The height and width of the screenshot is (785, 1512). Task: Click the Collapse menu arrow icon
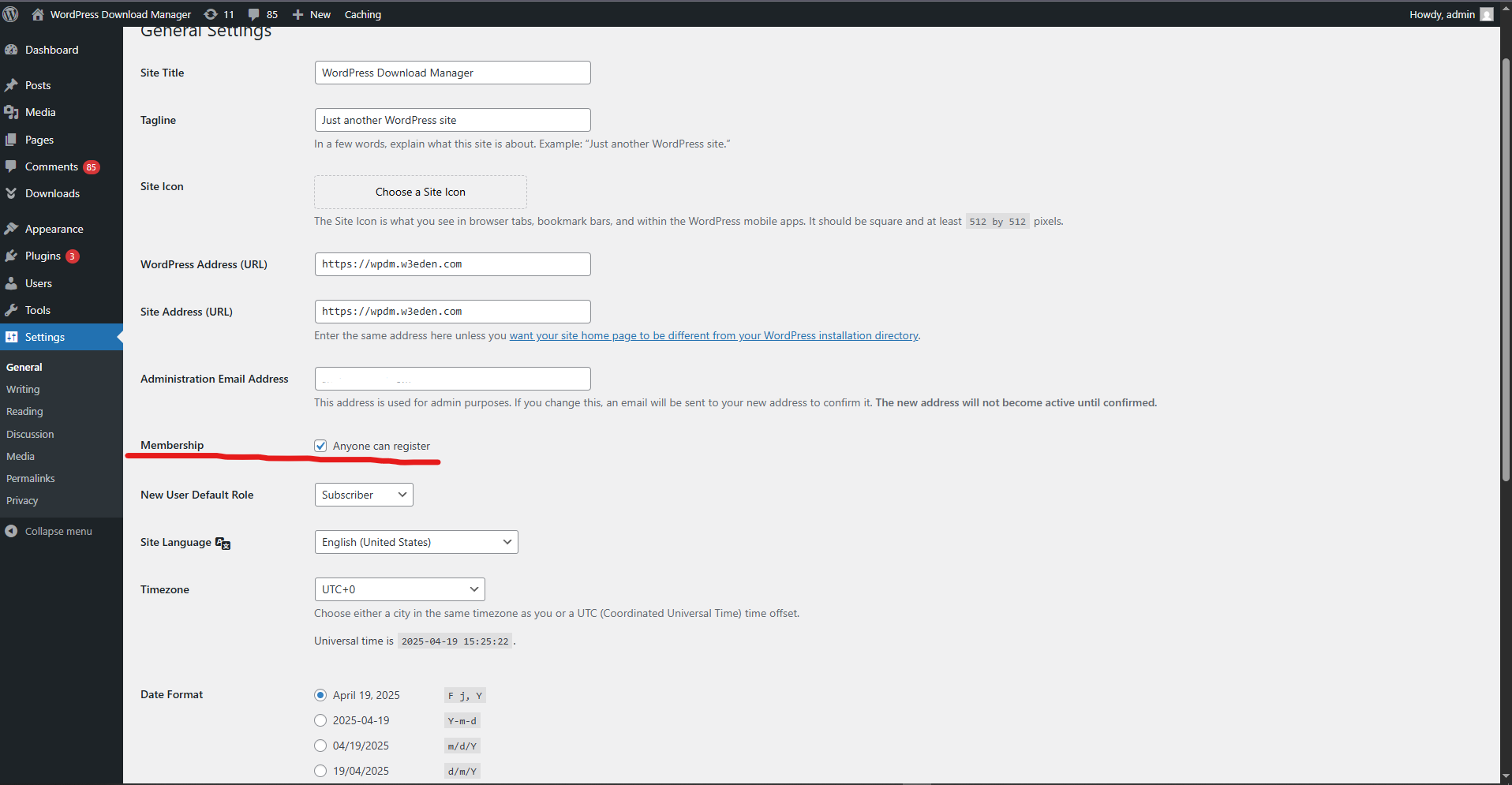pyautogui.click(x=11, y=531)
